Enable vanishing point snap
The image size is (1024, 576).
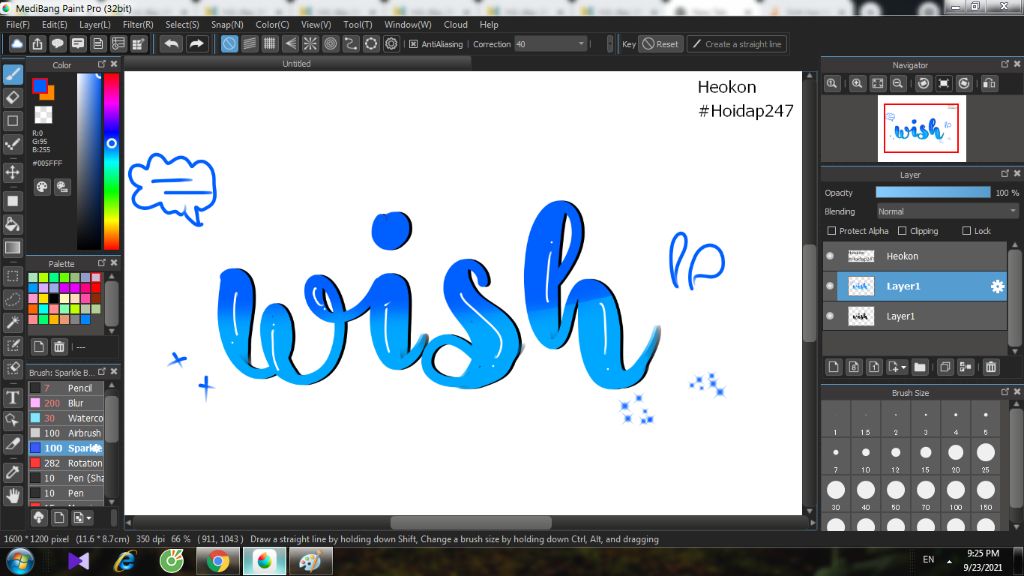pos(290,44)
